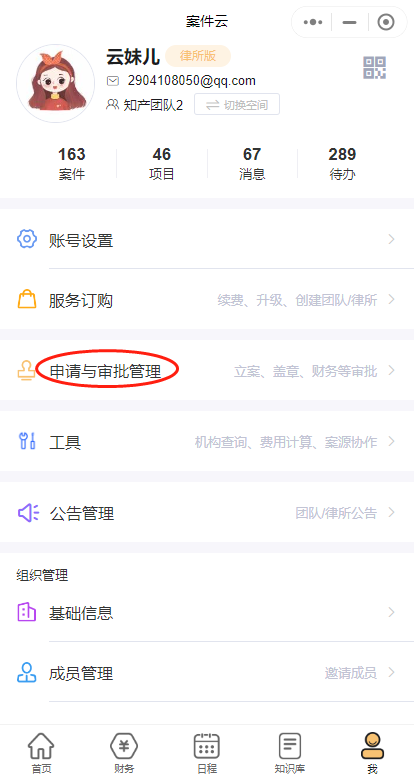Viewport: 414px width, 780px height.
Task: Expand the 服务订购 row chevron
Action: click(x=392, y=299)
